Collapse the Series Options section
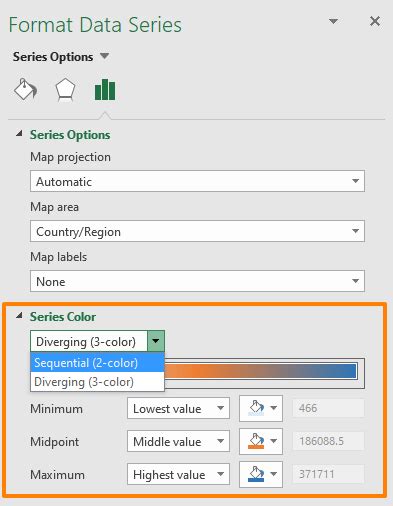393x506 pixels. tap(19, 134)
